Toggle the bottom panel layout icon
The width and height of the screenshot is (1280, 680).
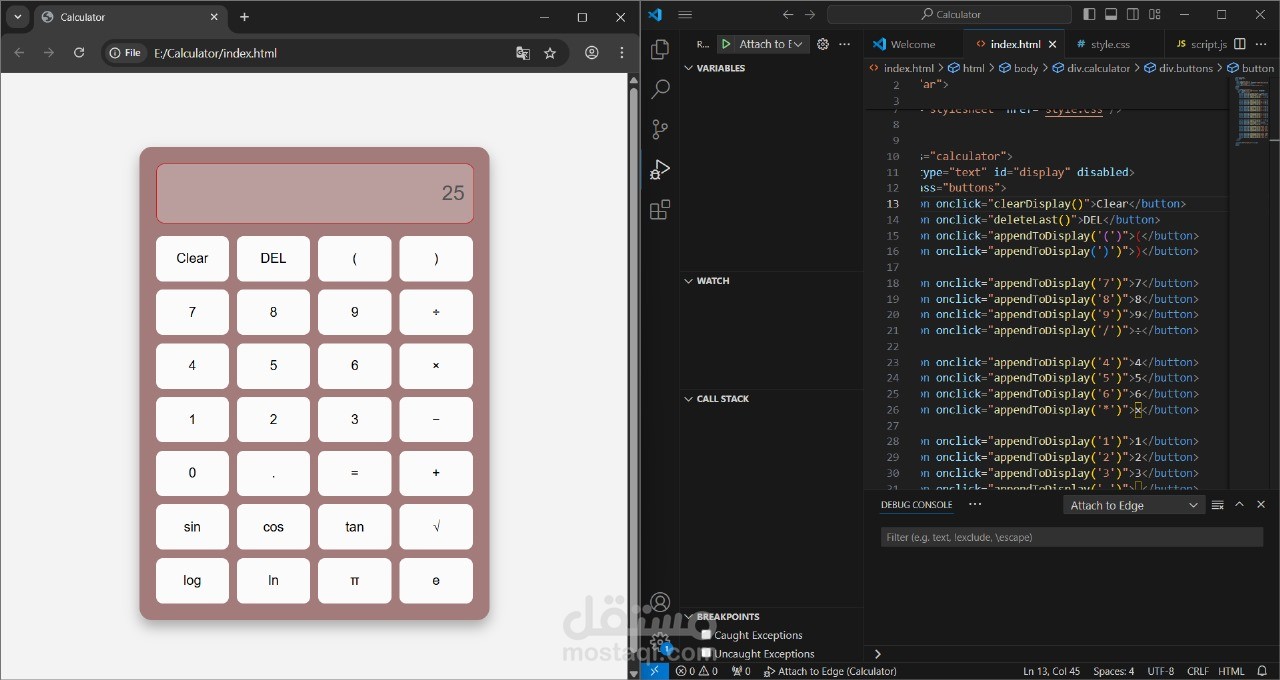point(1111,14)
